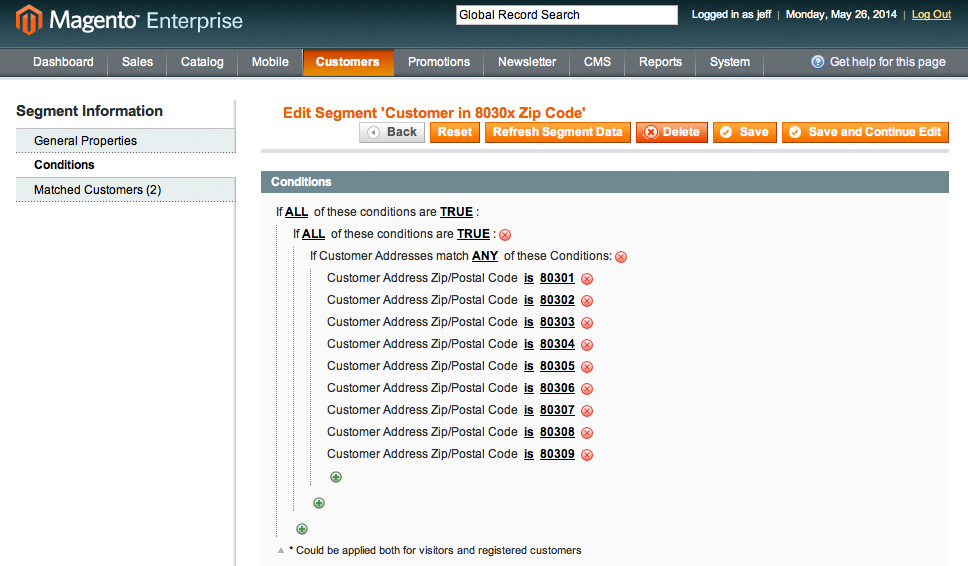Remove the 80307 zip code condition
Viewport: 968px width, 566px height.
point(587,410)
